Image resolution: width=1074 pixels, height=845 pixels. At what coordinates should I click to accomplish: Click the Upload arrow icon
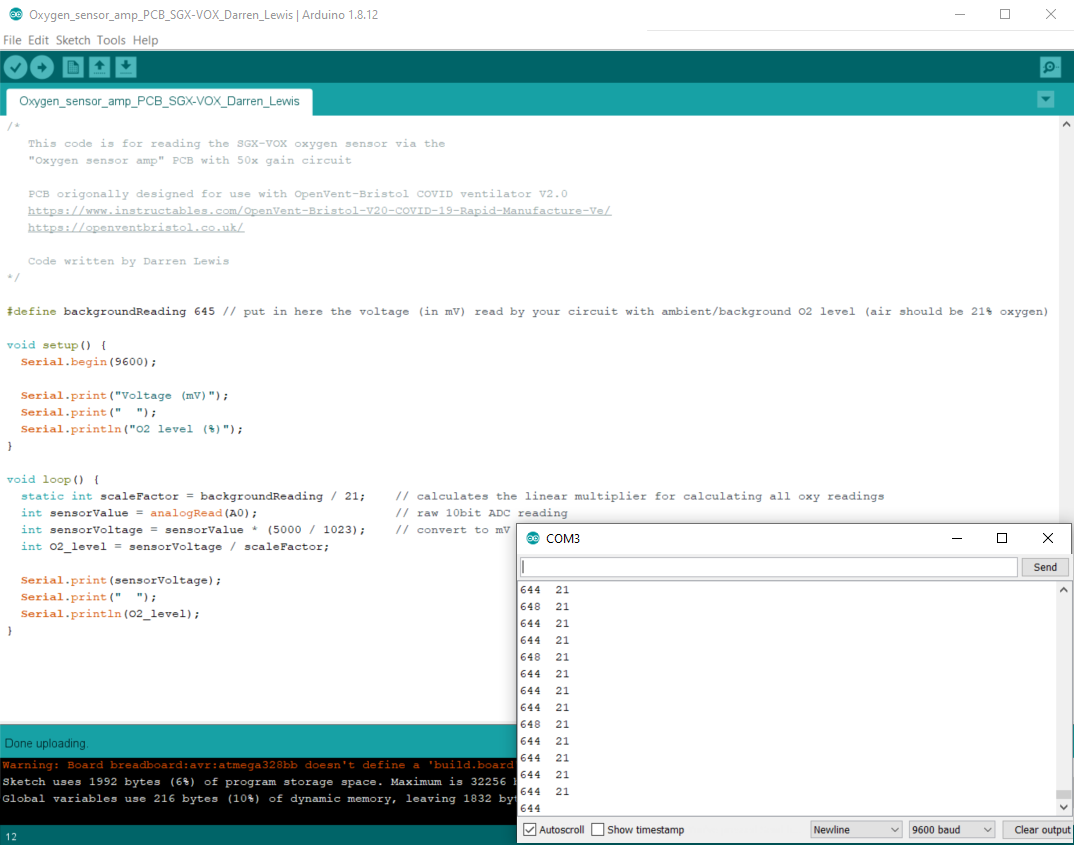click(42, 67)
